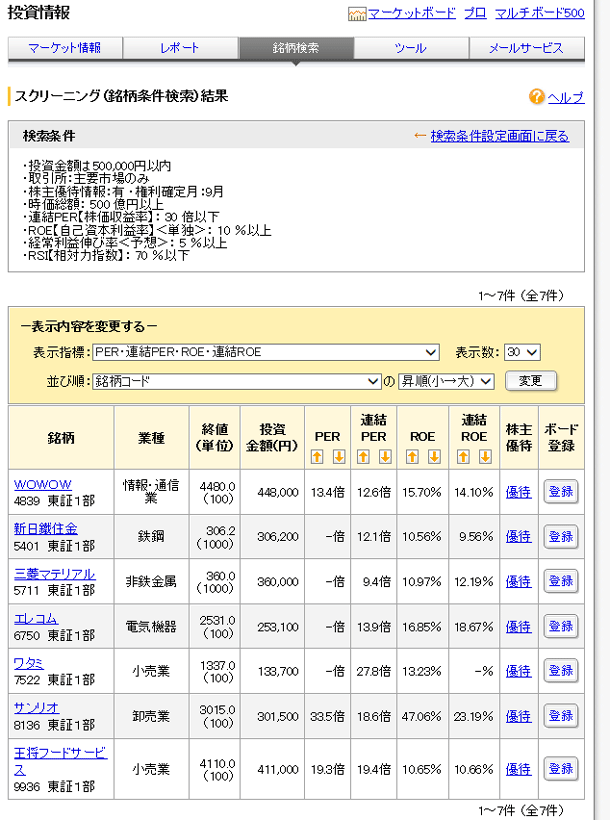This screenshot has width=610, height=820.
Task: Open the 表示指標 dropdown
Action: [x=266, y=352]
